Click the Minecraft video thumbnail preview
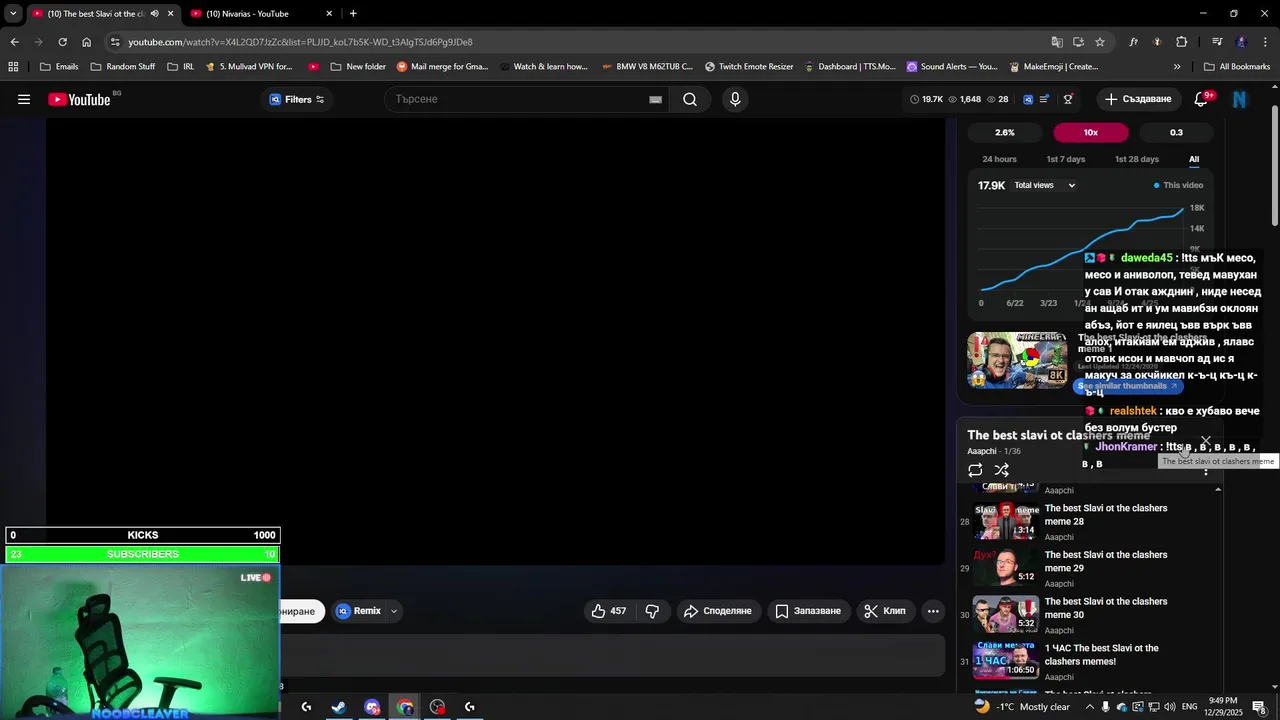Screen dimensions: 1280x720 point(1017,360)
